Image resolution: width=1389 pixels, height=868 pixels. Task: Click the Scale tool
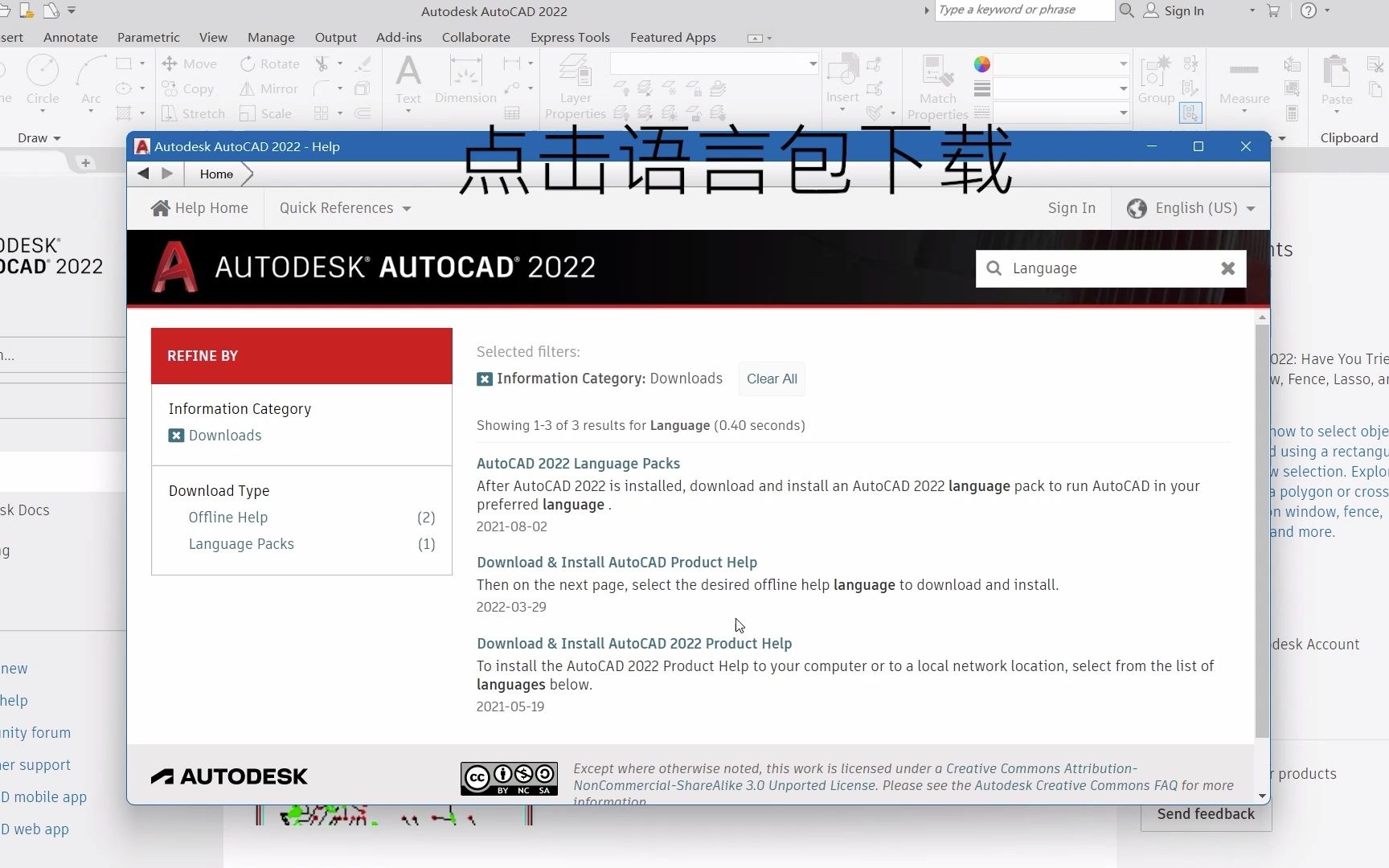266,113
